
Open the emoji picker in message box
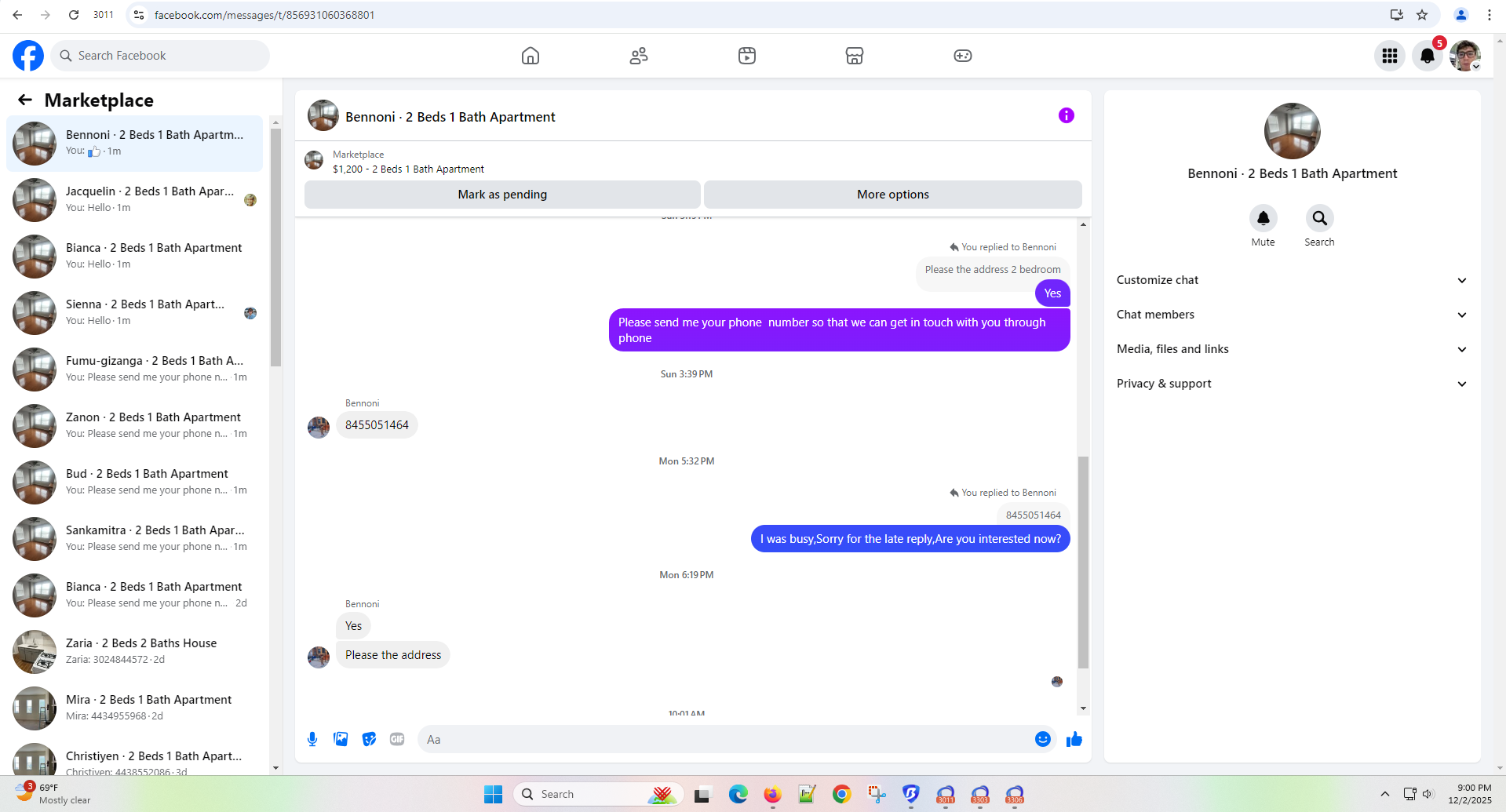pos(1042,739)
